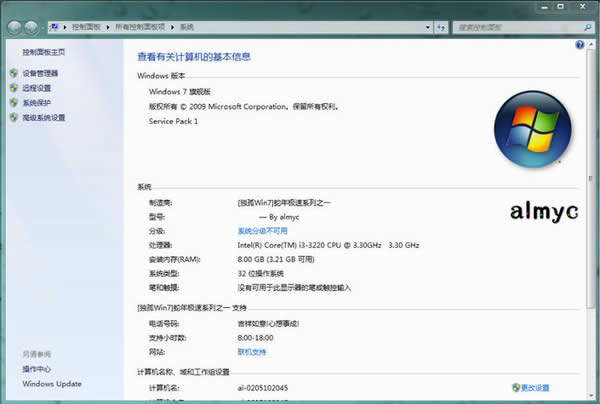Click the shield icon beside 远程设置
The height and width of the screenshot is (404, 600).
(x=13, y=88)
